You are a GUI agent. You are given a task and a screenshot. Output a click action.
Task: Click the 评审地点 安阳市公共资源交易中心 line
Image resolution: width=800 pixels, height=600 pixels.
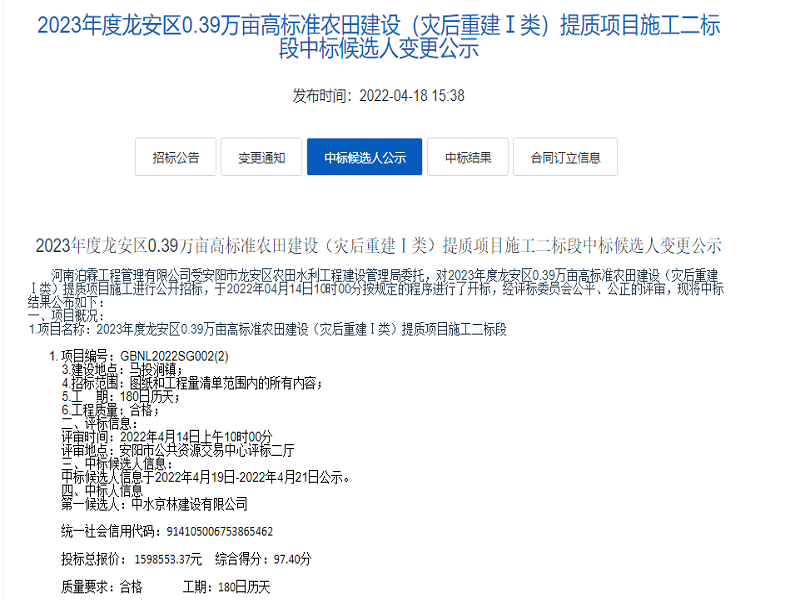pos(178,450)
